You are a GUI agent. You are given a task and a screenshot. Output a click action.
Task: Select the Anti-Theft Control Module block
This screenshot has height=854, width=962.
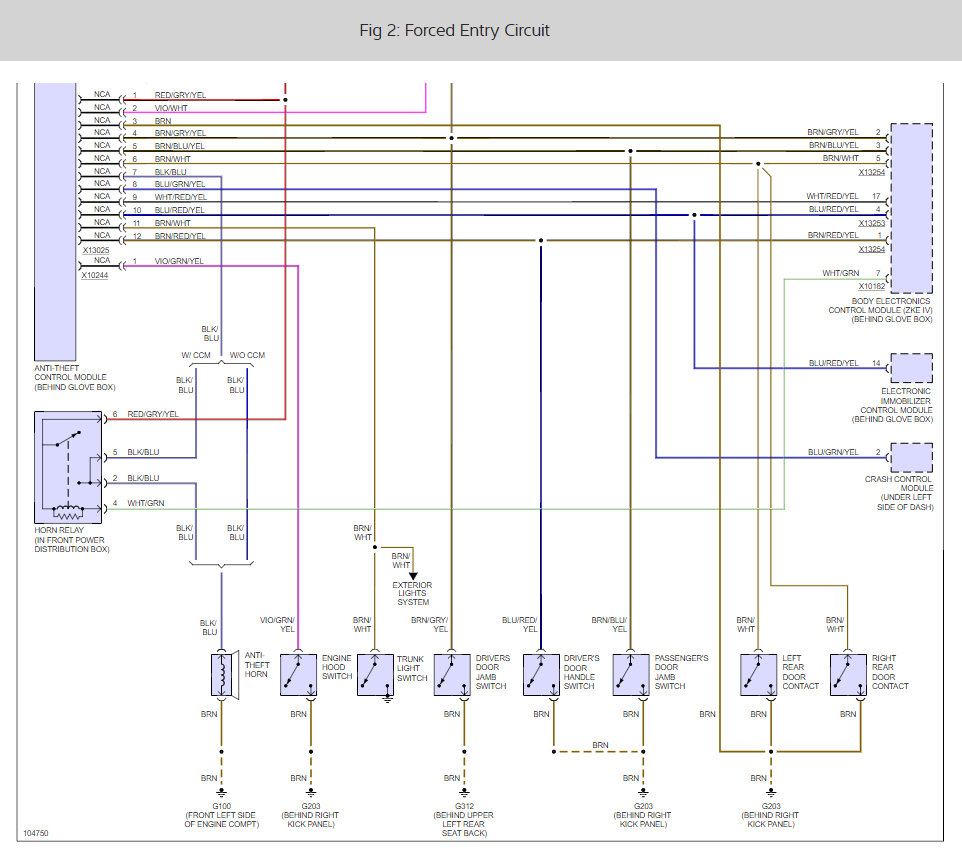pyautogui.click(x=55, y=221)
